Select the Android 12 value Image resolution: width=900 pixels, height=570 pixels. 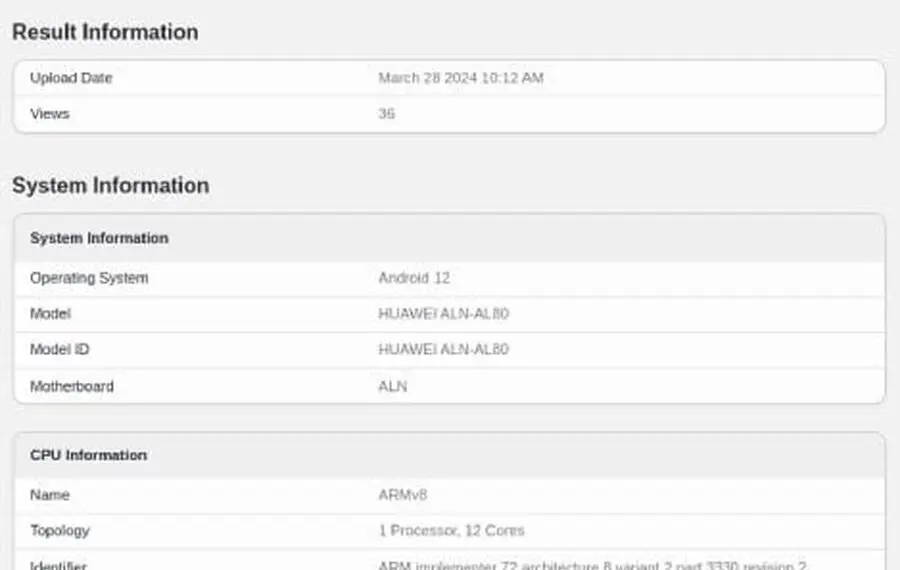click(x=414, y=278)
